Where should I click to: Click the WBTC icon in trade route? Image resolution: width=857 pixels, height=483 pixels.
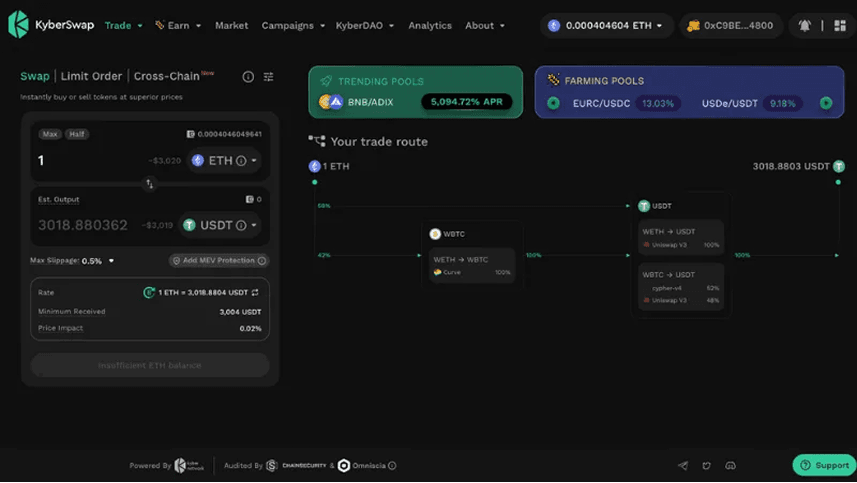[x=435, y=234]
